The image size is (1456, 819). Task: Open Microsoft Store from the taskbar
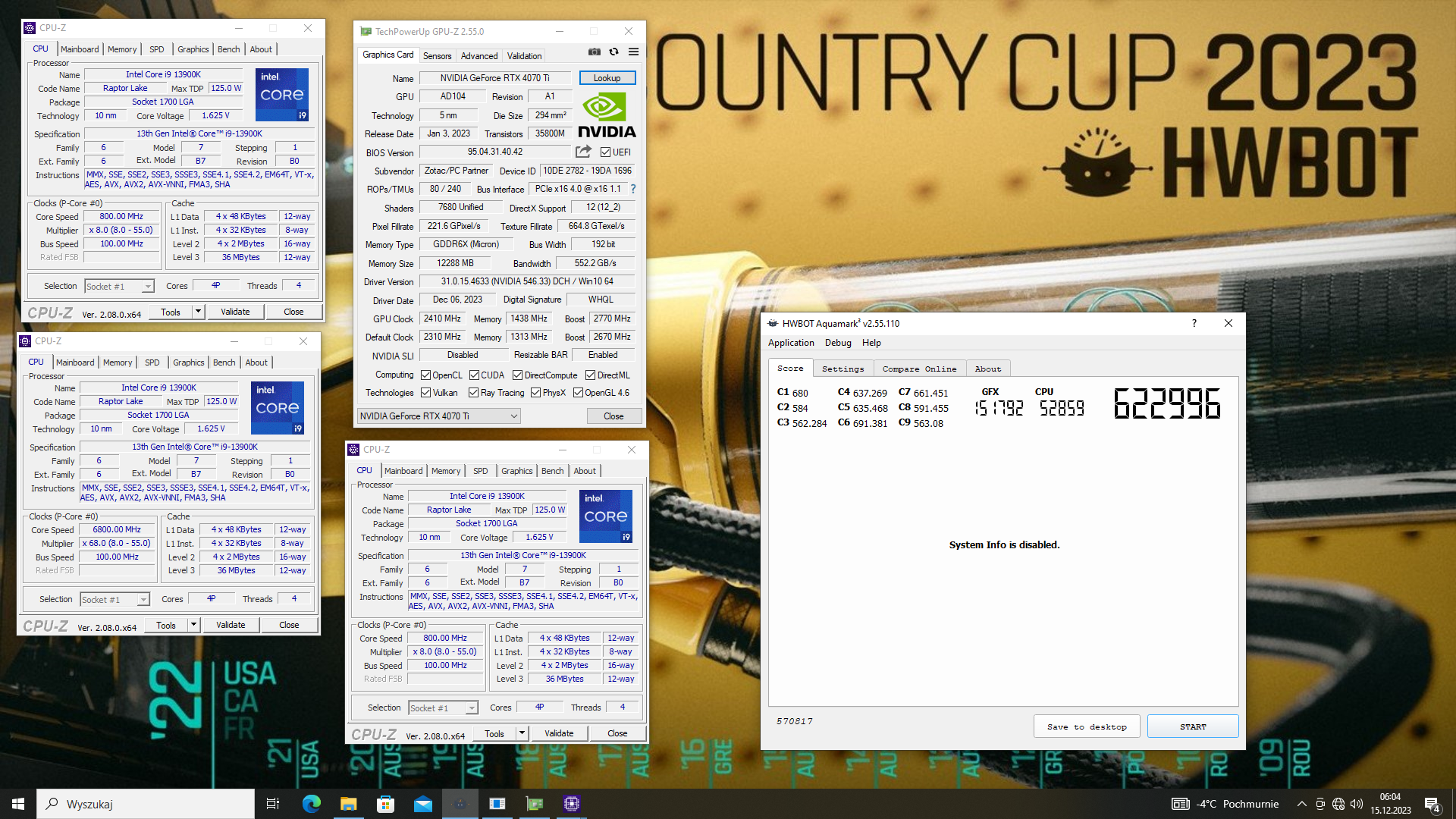(x=385, y=804)
